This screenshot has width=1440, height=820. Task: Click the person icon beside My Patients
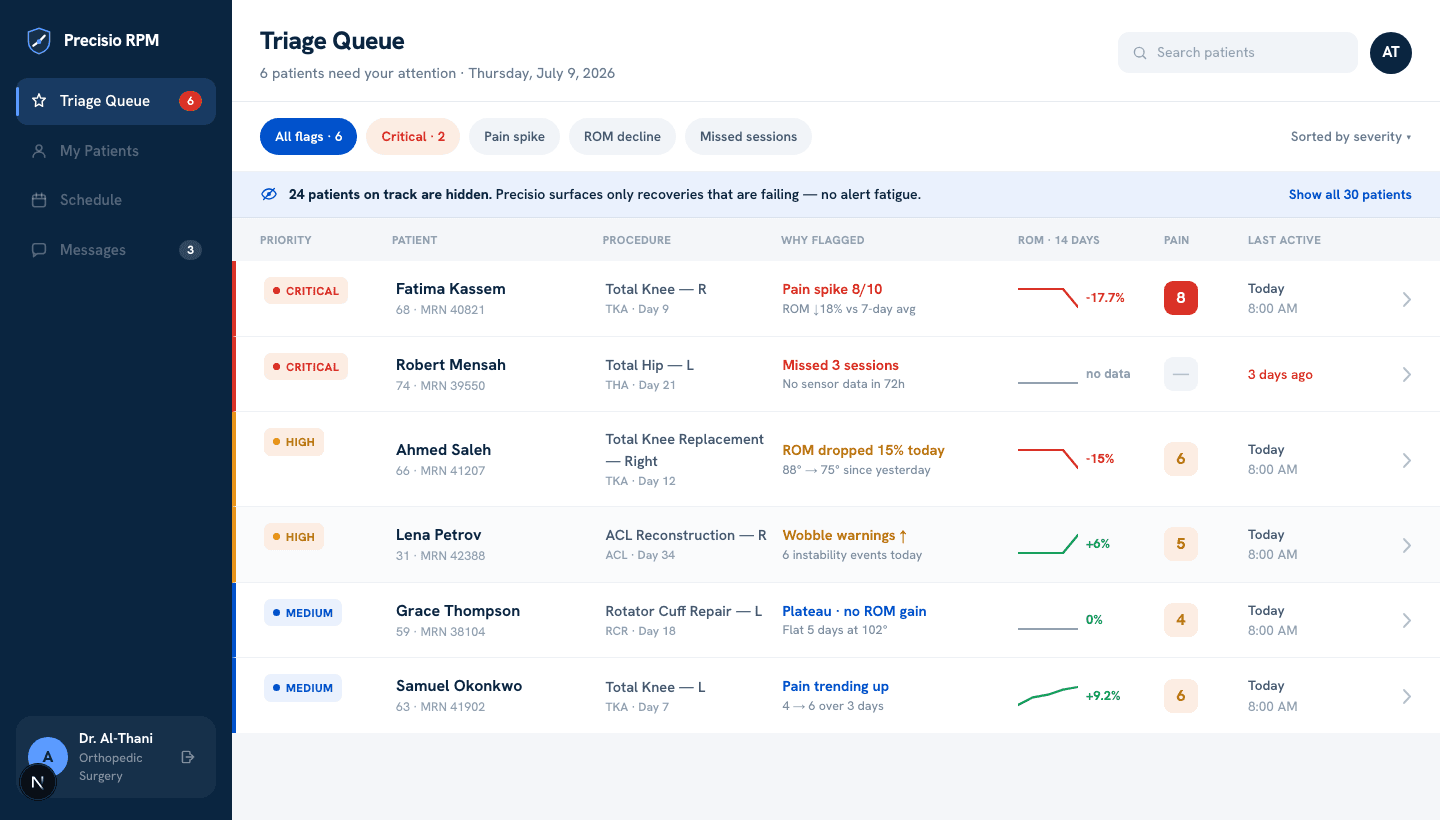39,151
